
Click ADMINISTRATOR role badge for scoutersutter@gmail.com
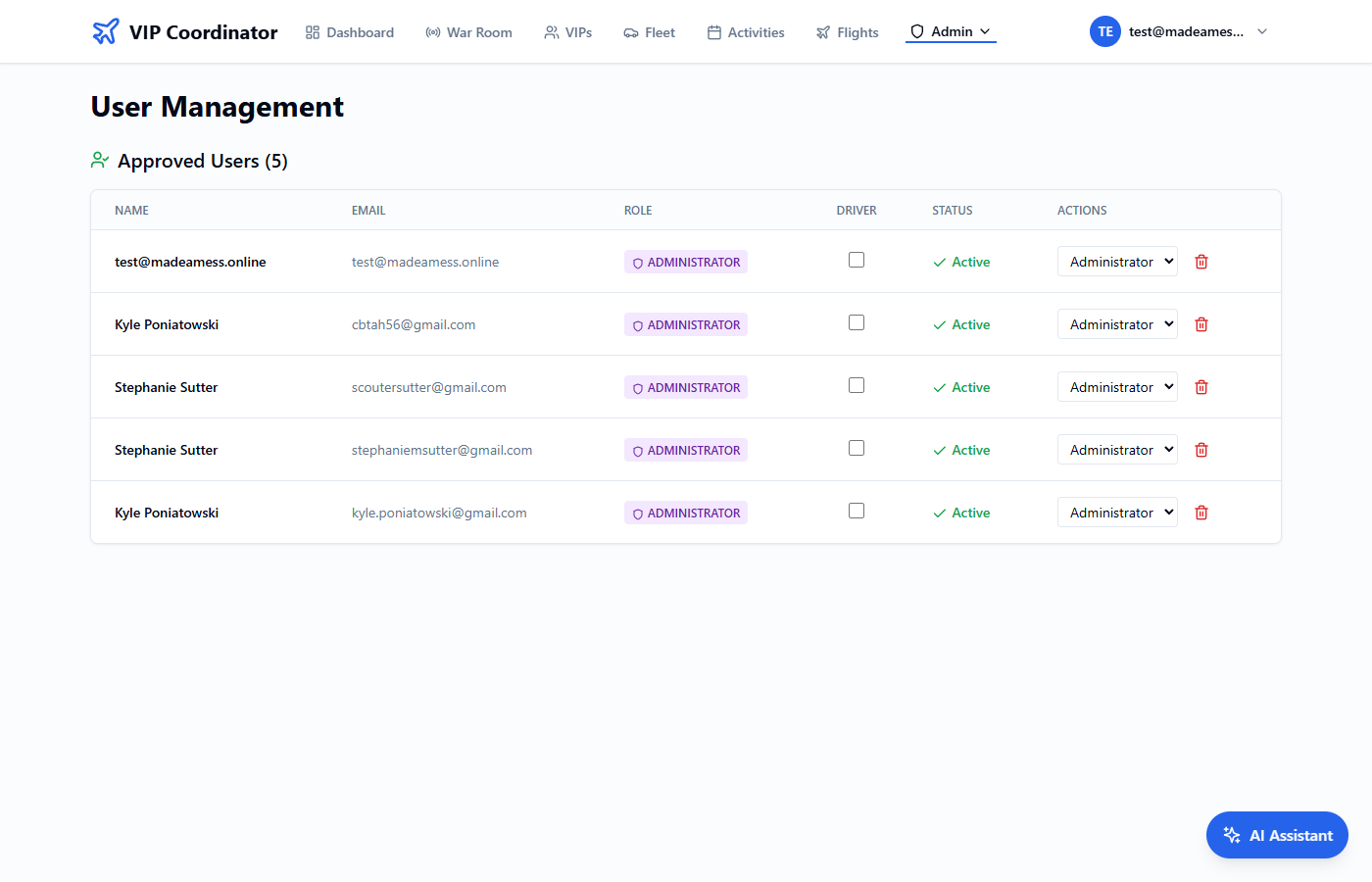pos(686,387)
